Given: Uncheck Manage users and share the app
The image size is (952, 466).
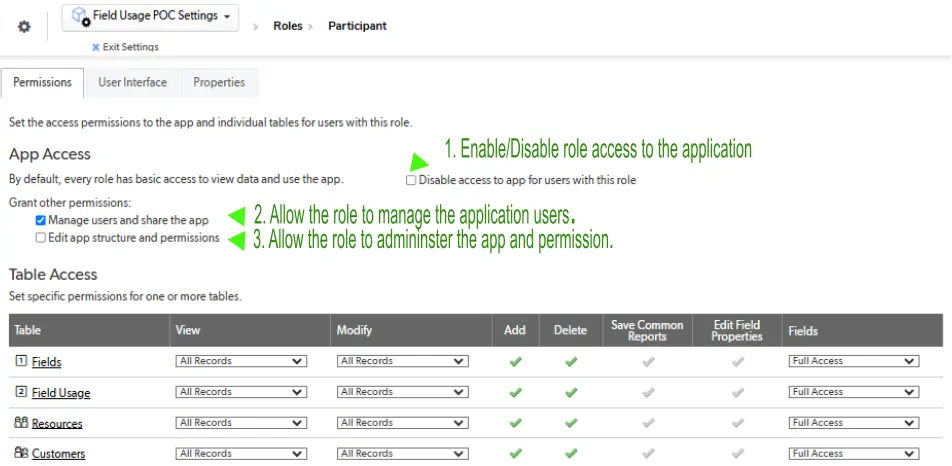Looking at the screenshot, I should click(x=41, y=220).
